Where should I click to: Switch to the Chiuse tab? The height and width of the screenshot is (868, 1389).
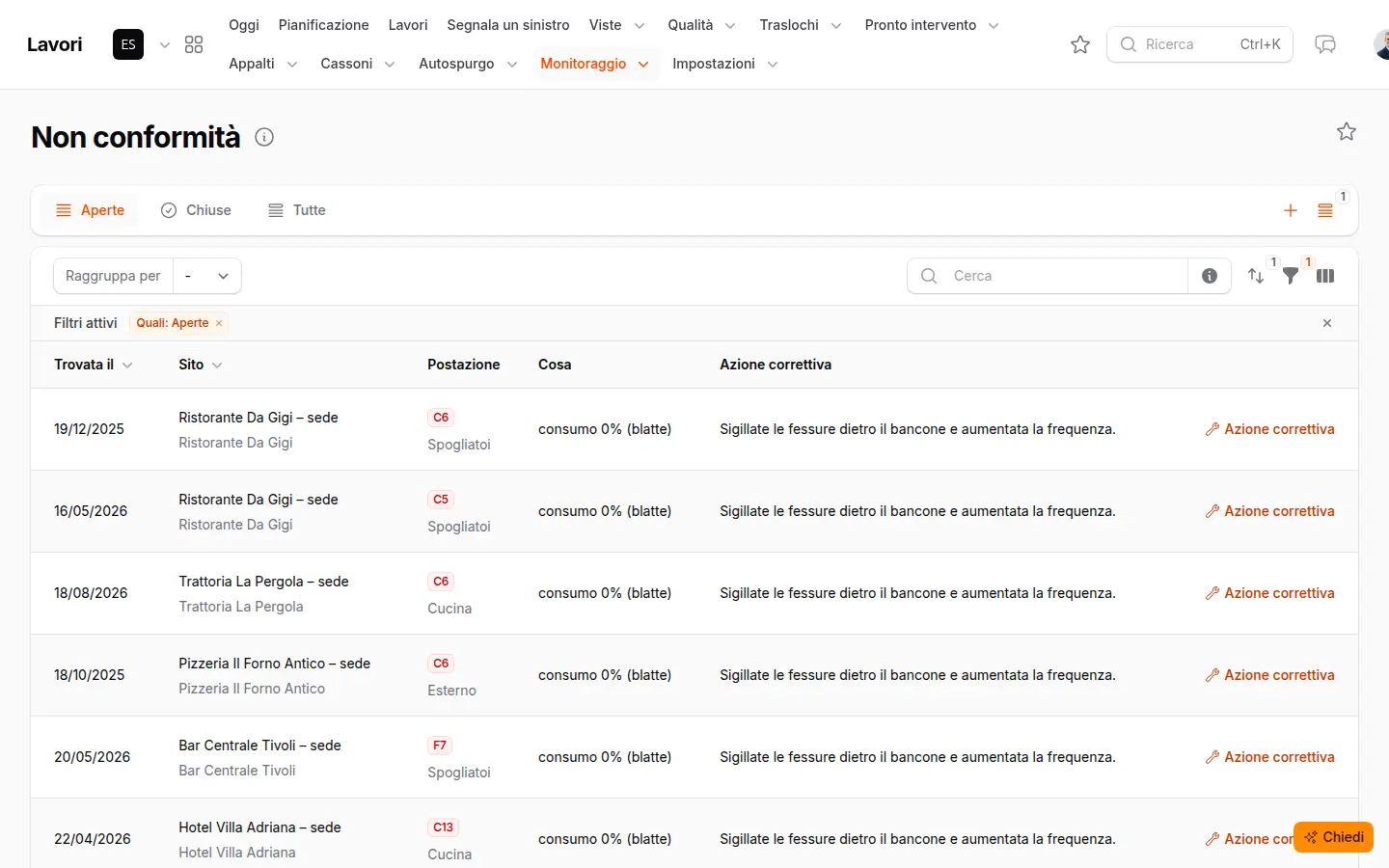[x=196, y=210]
